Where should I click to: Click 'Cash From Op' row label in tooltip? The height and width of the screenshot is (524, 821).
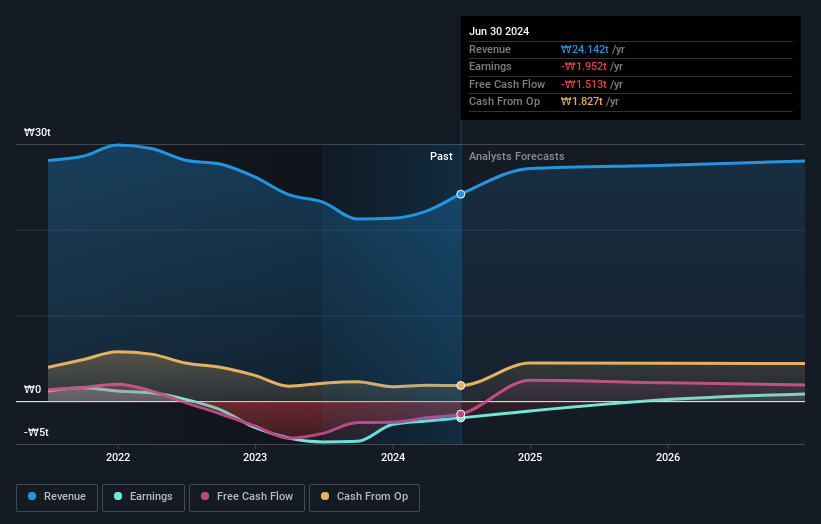[504, 102]
